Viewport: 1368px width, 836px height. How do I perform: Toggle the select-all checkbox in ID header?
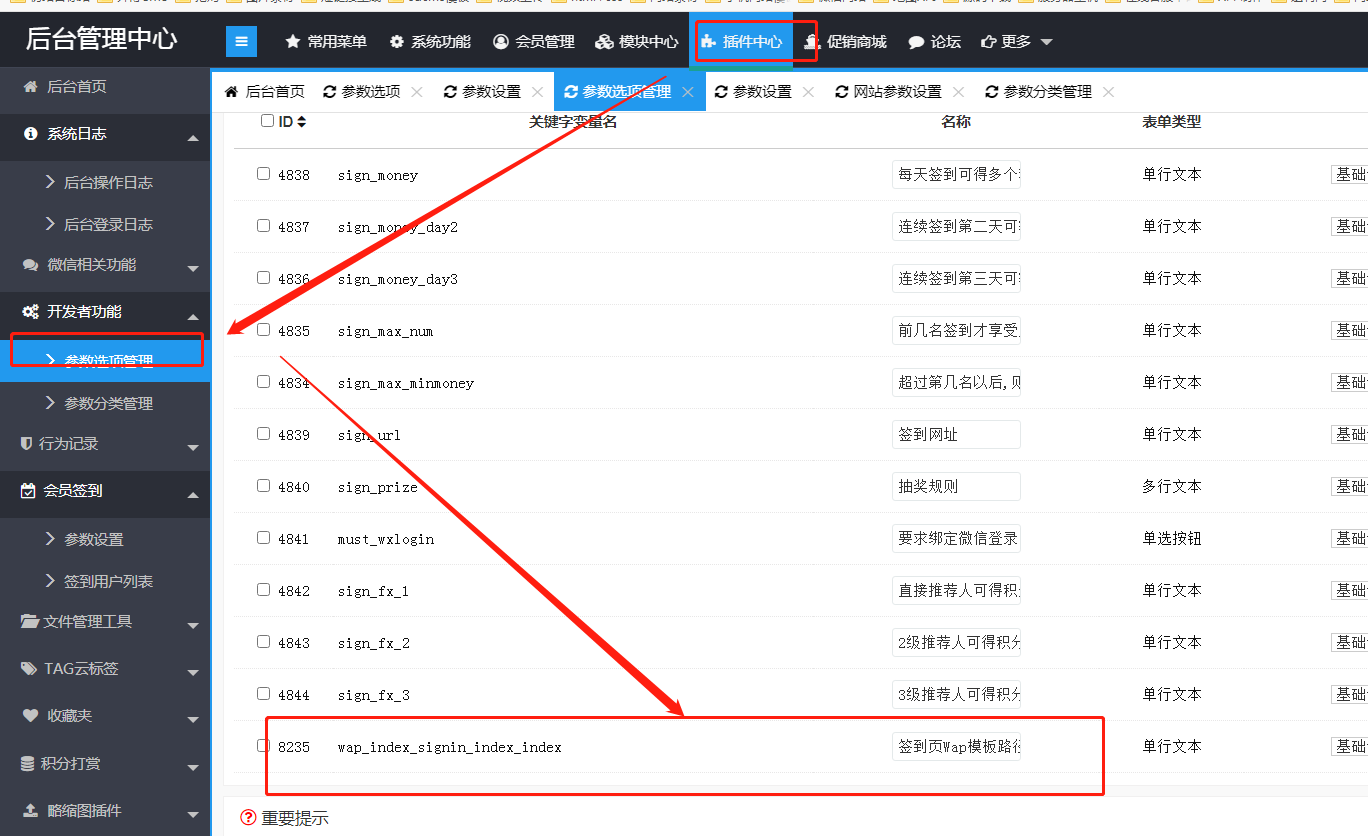(x=267, y=121)
